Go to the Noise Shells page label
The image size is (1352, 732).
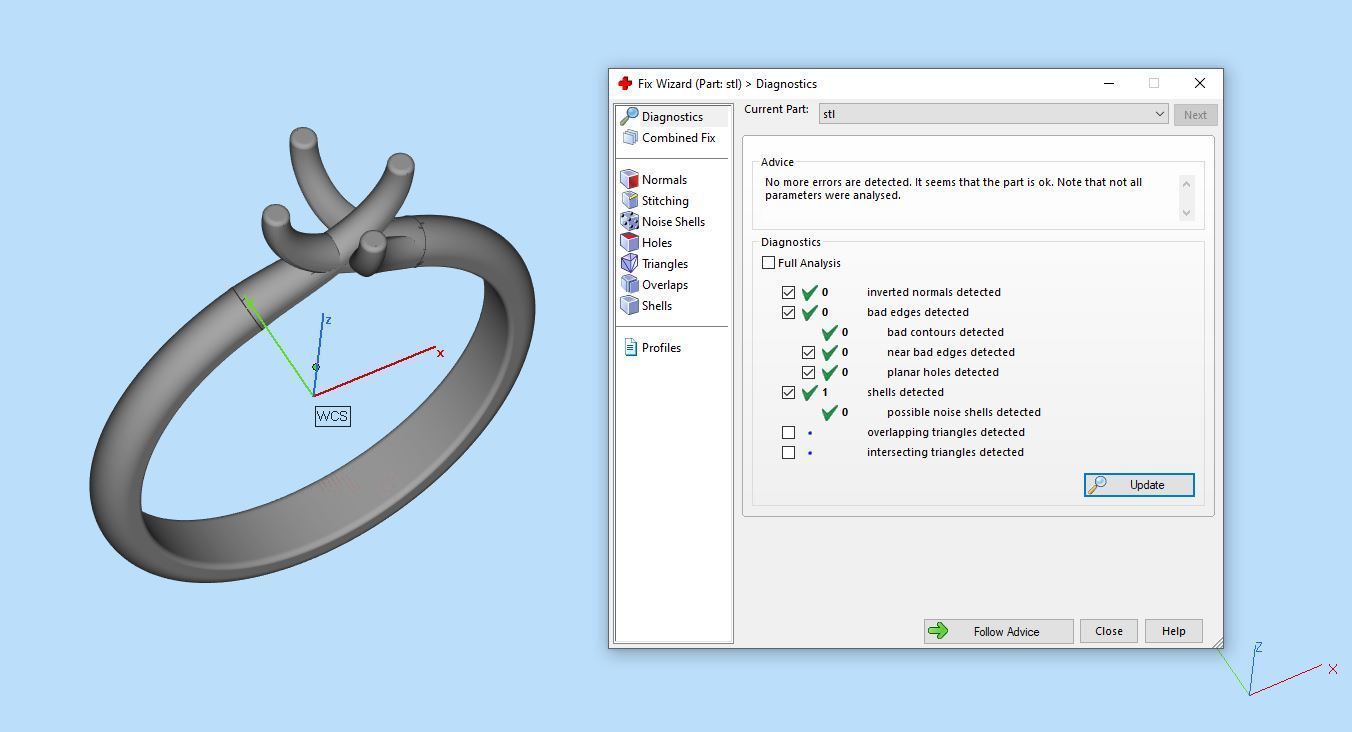click(x=673, y=222)
